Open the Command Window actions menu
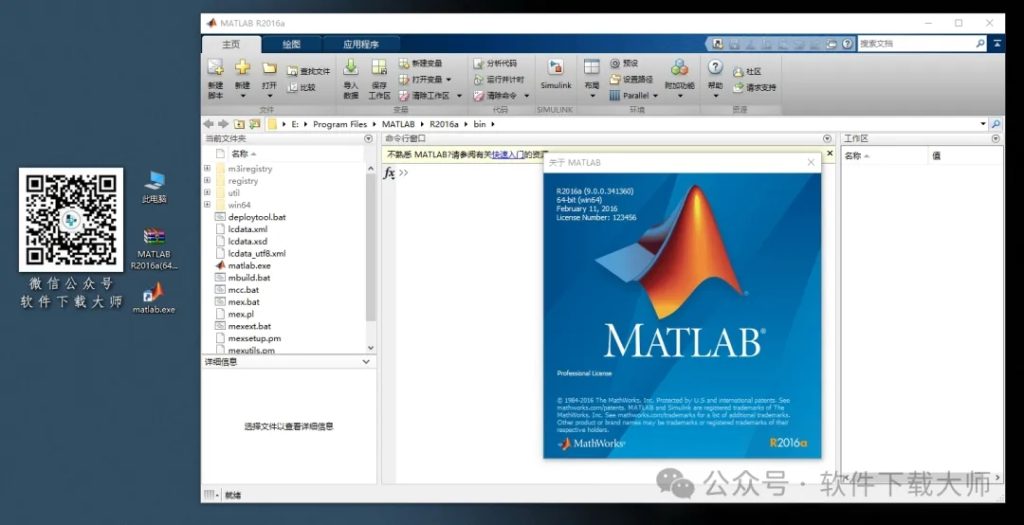 click(827, 138)
